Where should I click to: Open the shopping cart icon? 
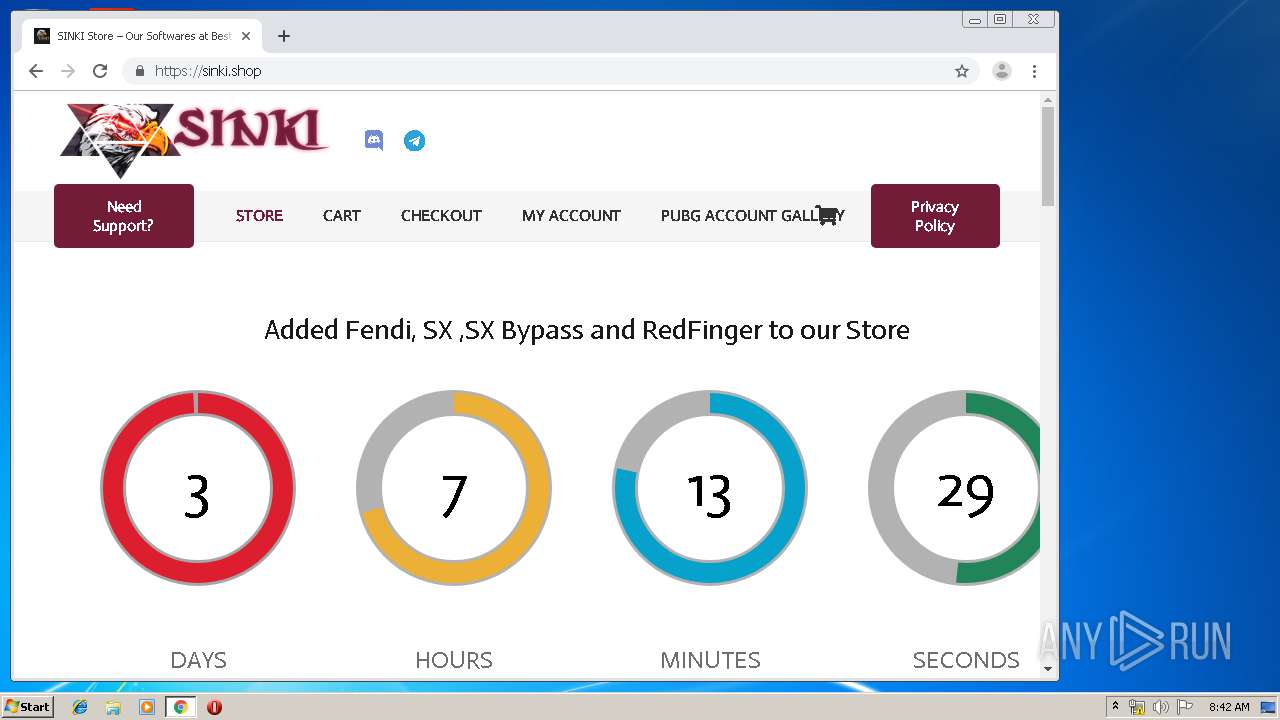(x=827, y=215)
